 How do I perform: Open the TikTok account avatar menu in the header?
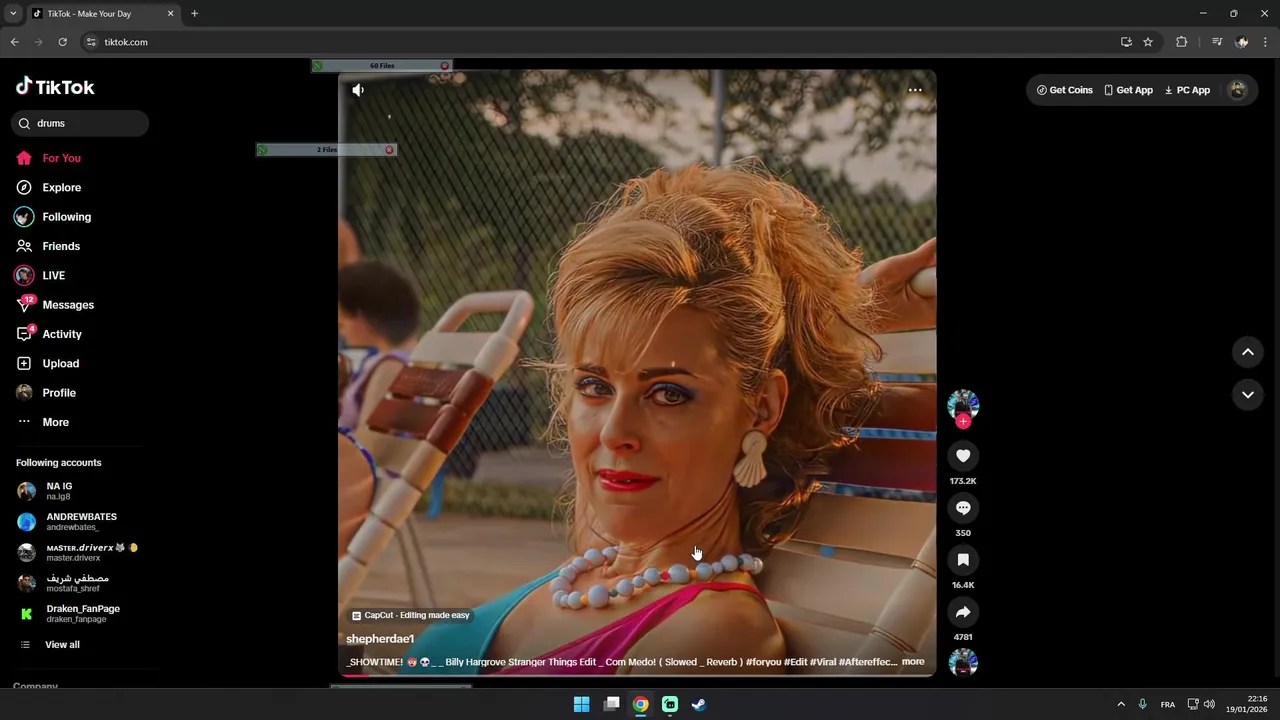click(1238, 90)
